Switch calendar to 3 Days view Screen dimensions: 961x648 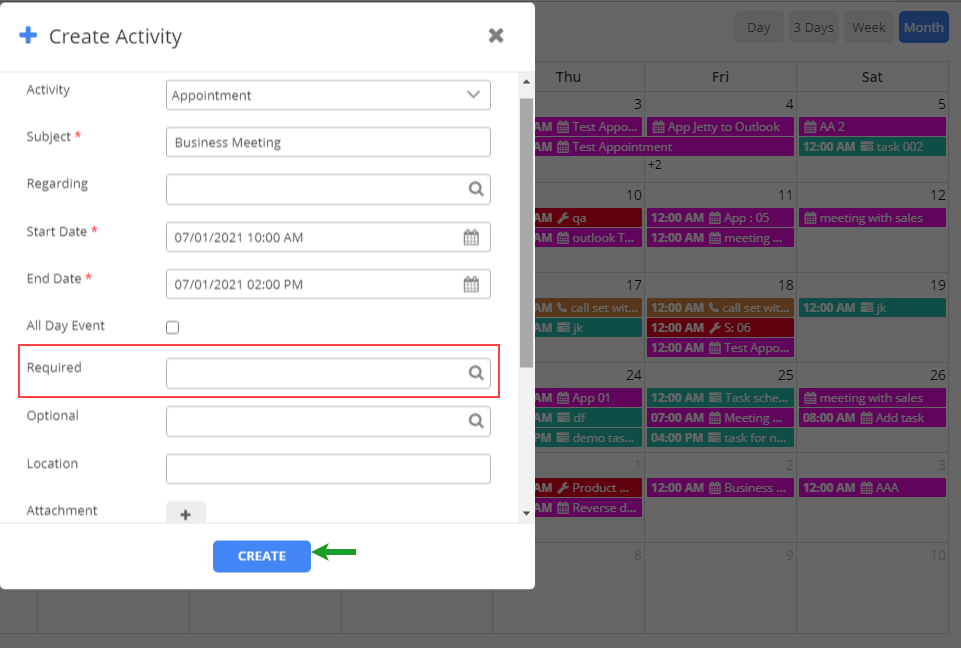point(813,27)
